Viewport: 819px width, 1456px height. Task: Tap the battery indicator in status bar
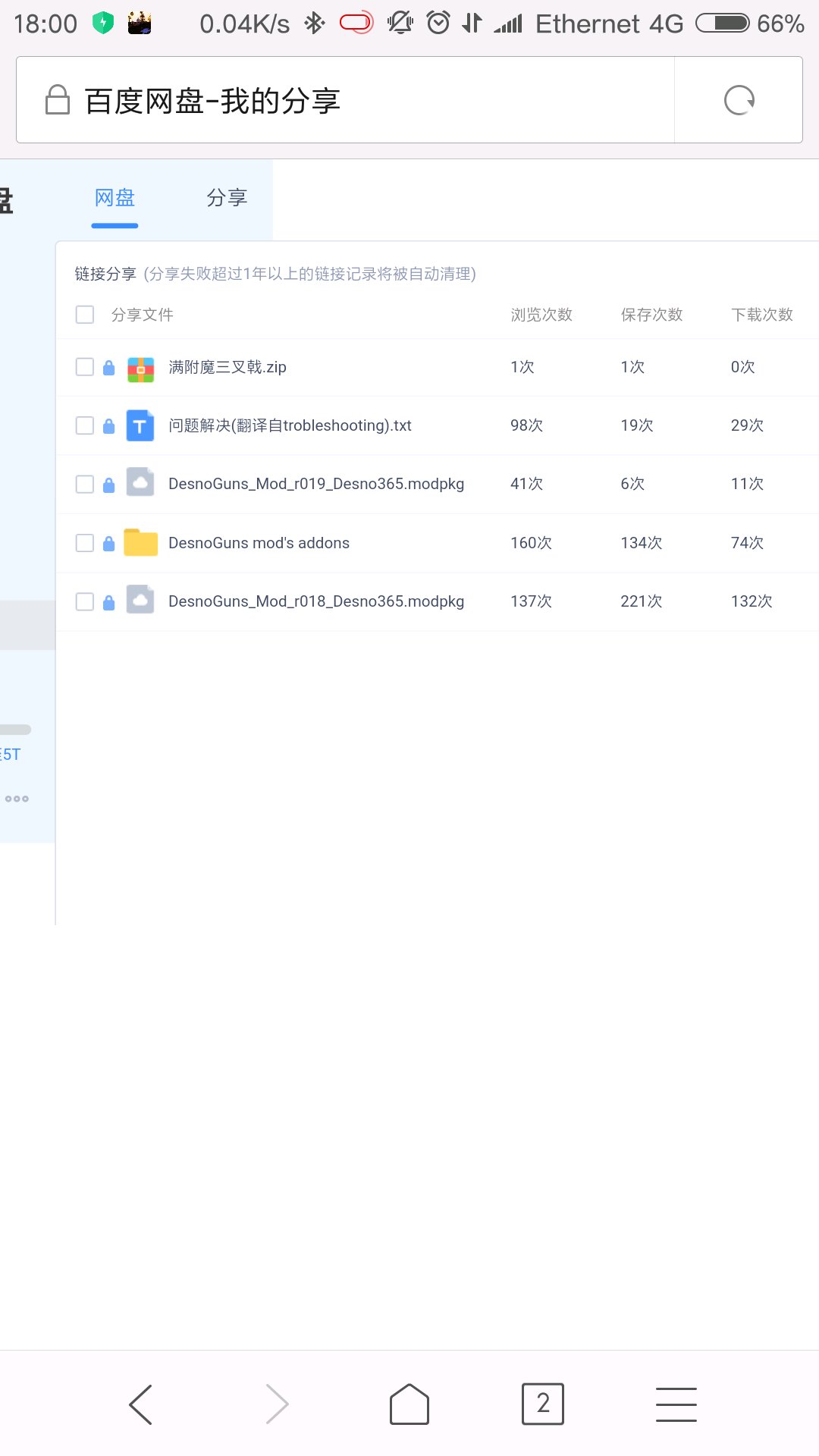[723, 24]
